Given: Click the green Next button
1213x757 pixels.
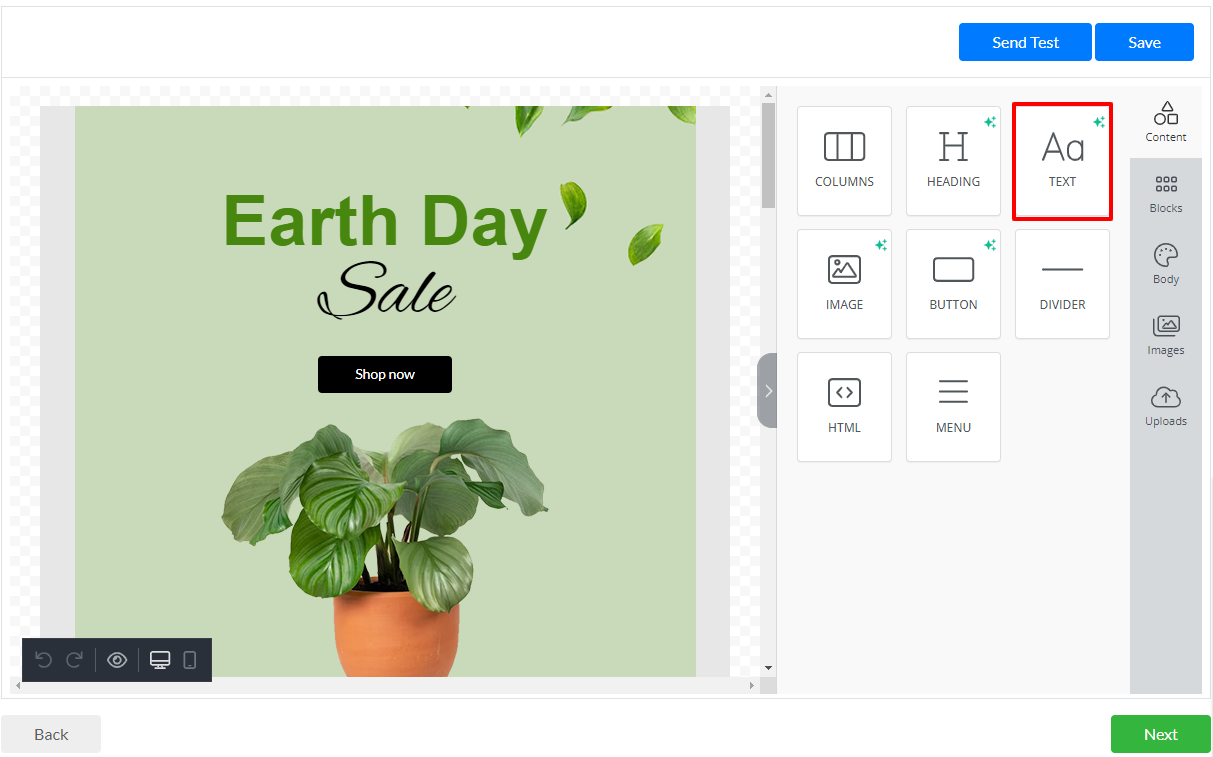Looking at the screenshot, I should (1160, 734).
